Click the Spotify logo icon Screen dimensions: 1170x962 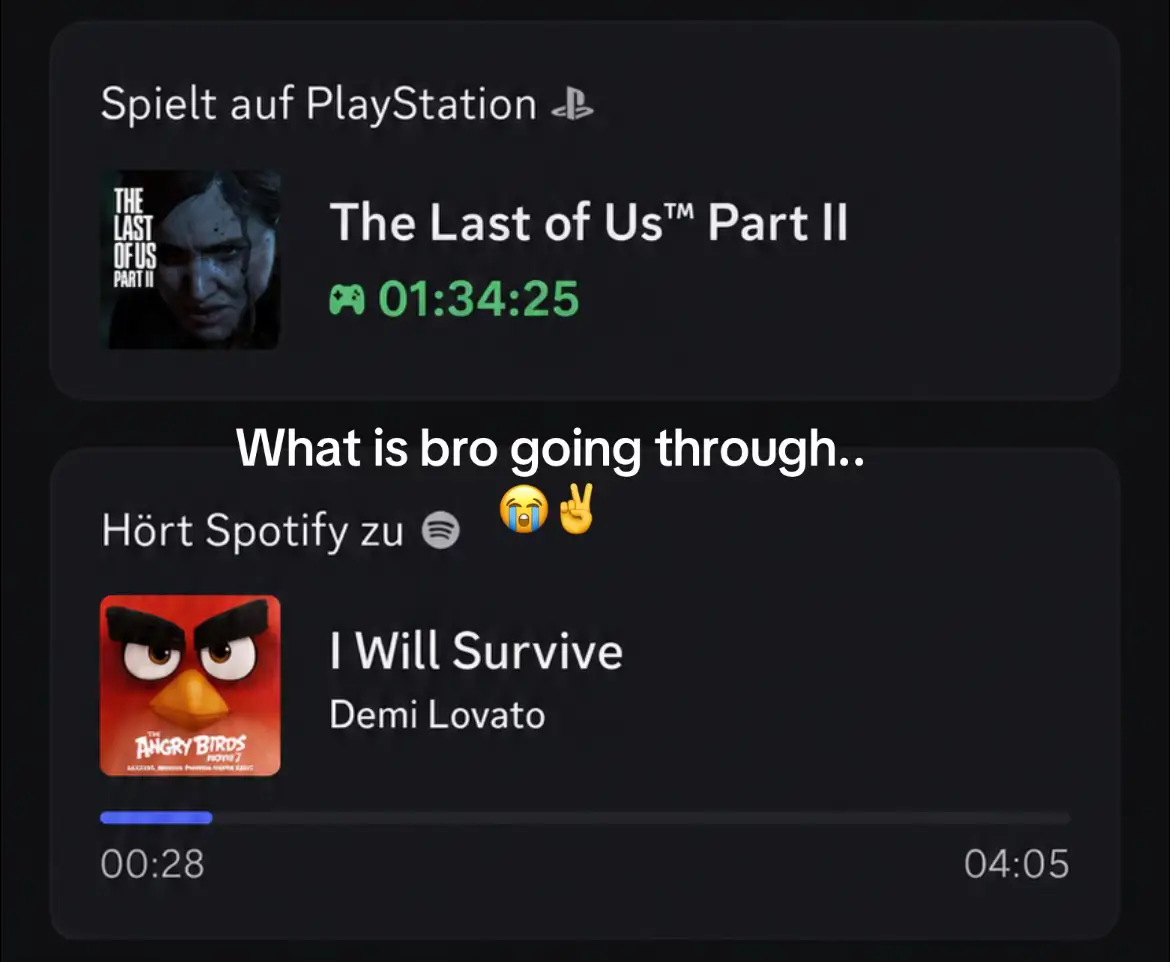point(441,530)
